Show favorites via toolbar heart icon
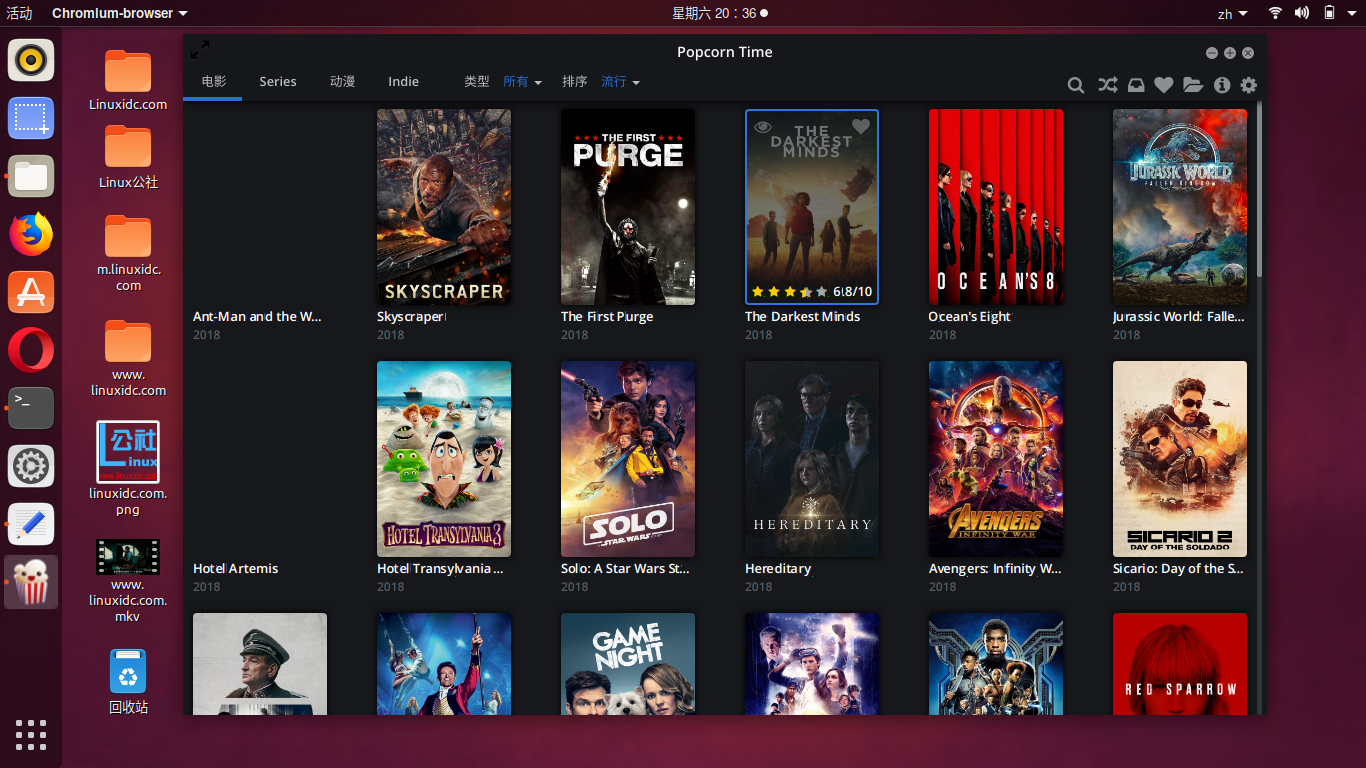 tap(1163, 85)
